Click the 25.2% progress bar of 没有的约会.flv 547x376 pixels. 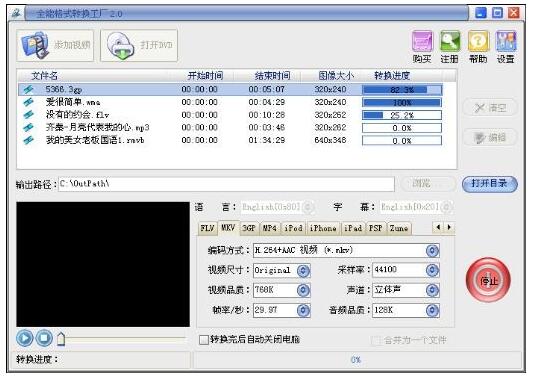point(402,115)
